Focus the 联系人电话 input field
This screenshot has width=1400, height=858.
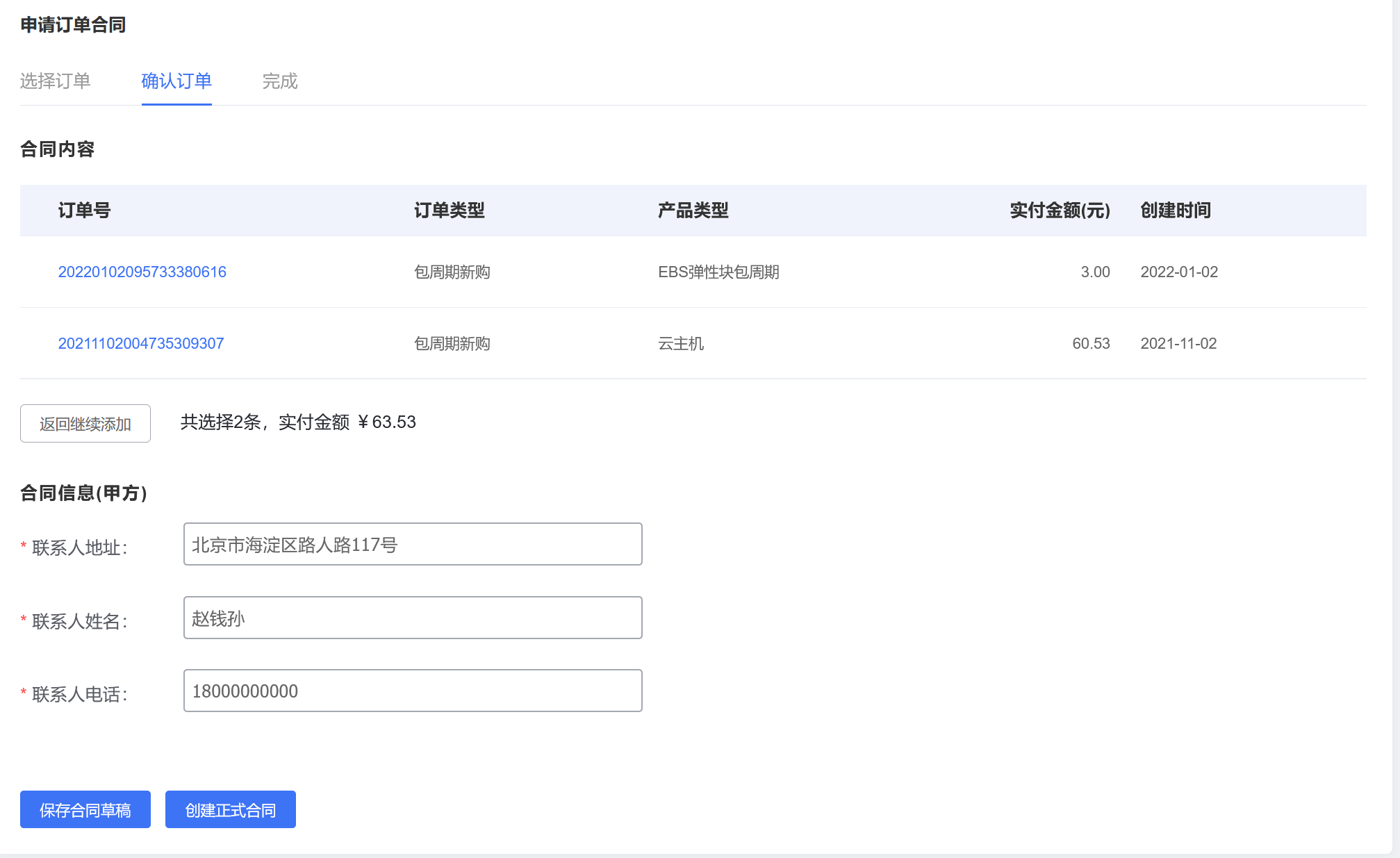coord(412,691)
